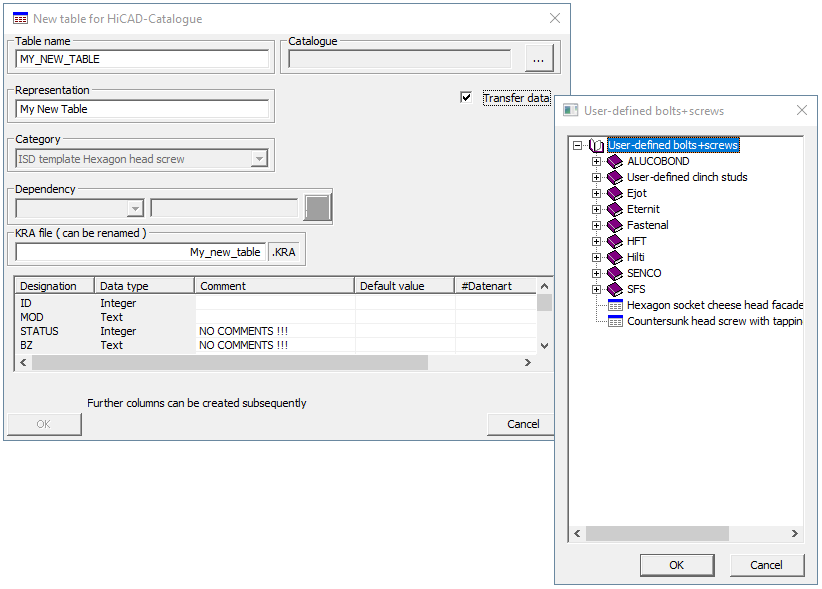
Task: Click the Table name input field
Action: [142, 59]
